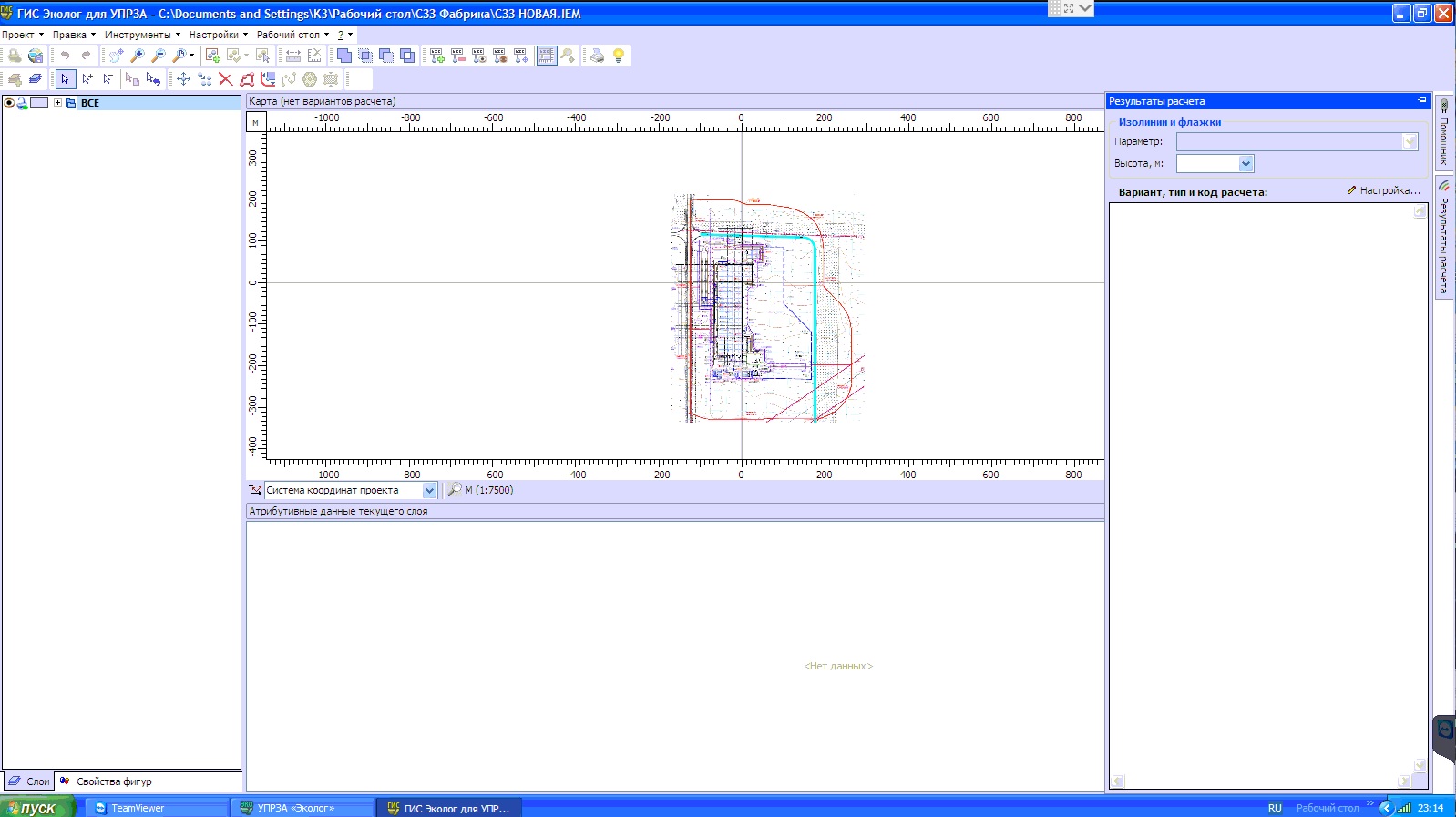
Task: Click the Настройка... link
Action: tap(1383, 190)
